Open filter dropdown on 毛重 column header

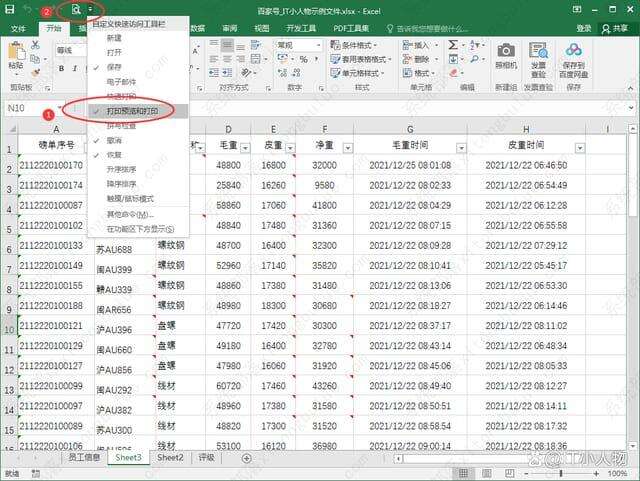245,148
